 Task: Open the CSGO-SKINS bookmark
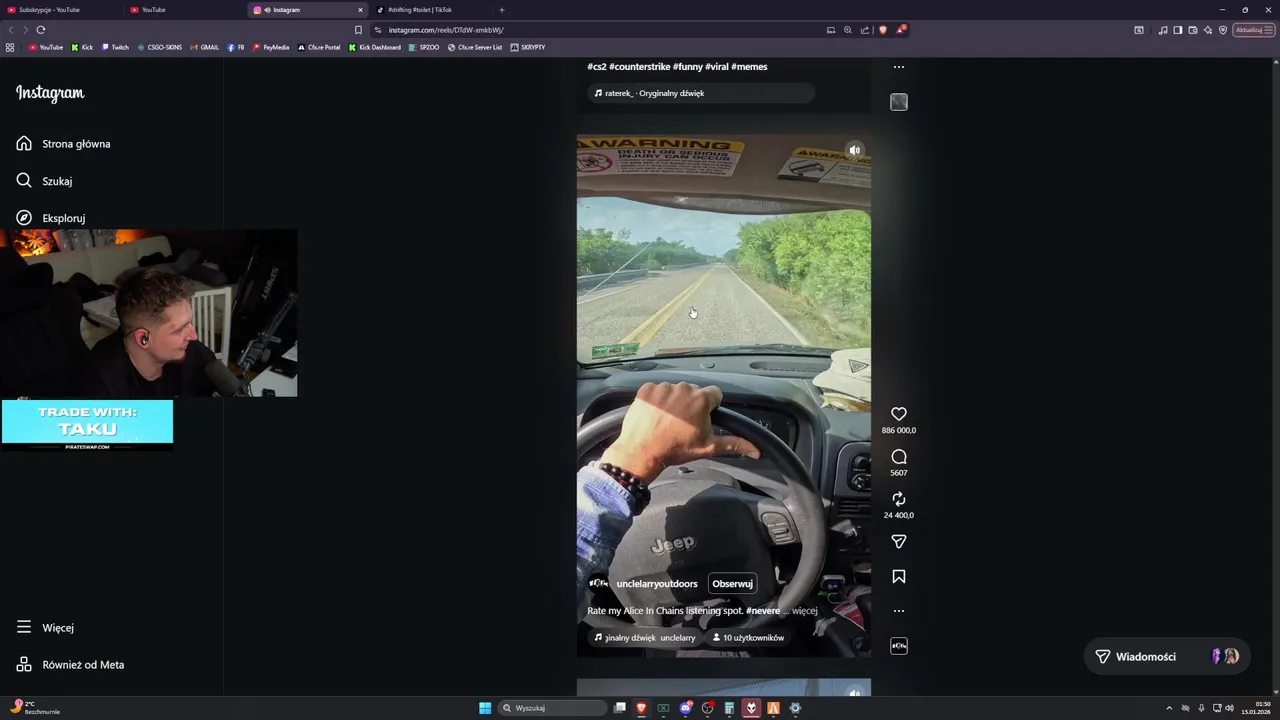(x=160, y=47)
